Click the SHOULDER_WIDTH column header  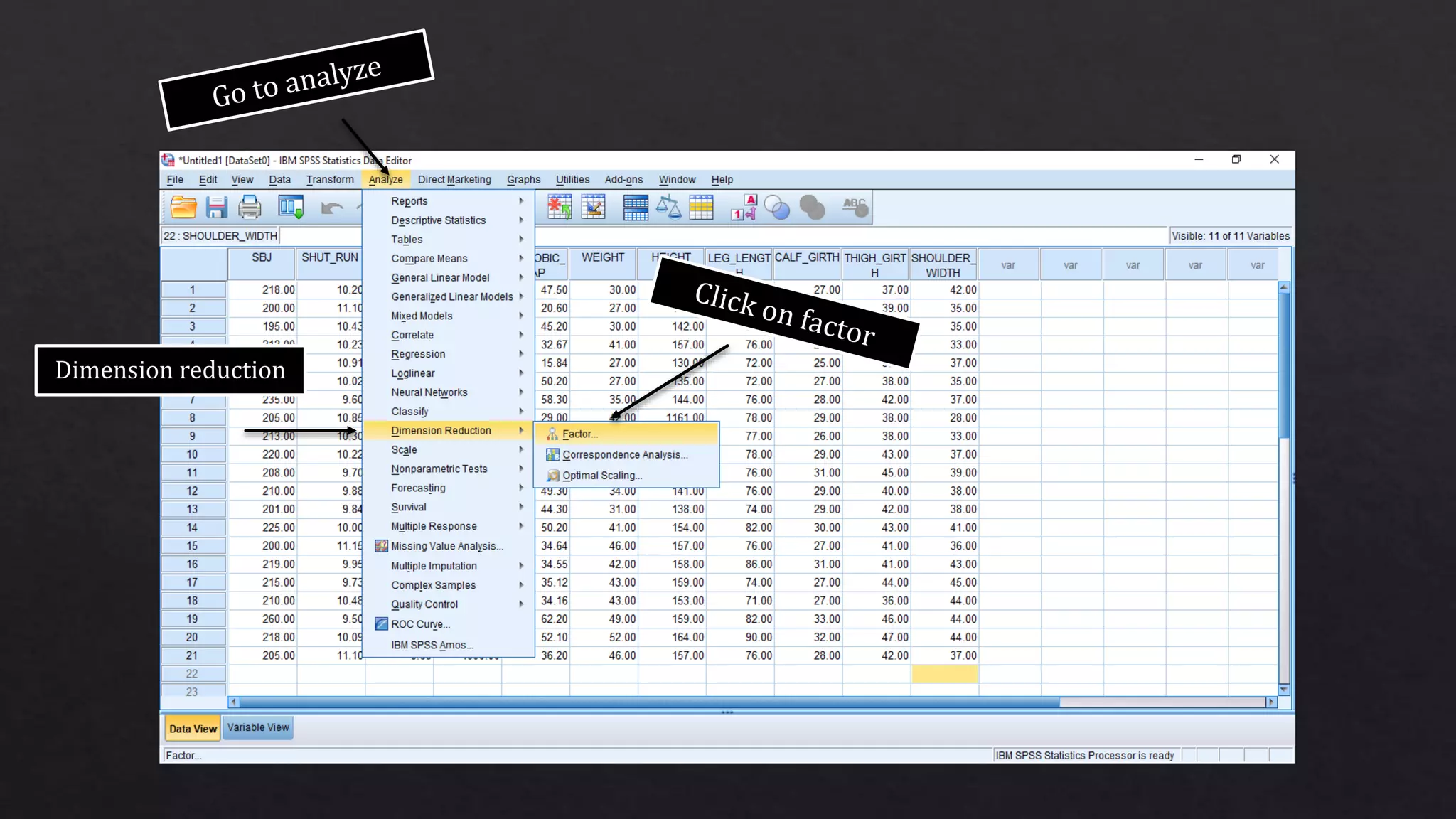(943, 265)
